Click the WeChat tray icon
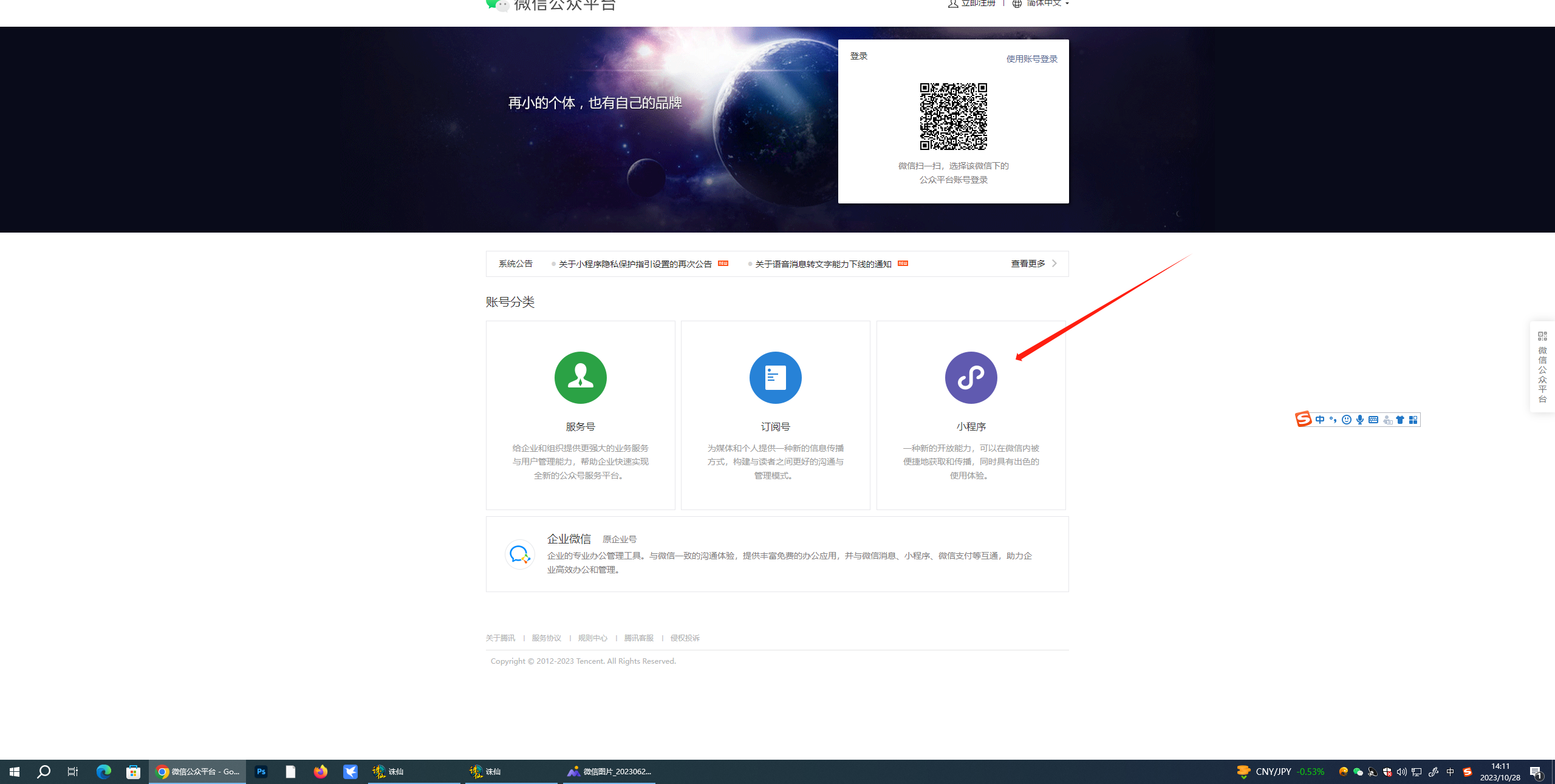Screen dimensions: 1555x784 [1358, 771]
